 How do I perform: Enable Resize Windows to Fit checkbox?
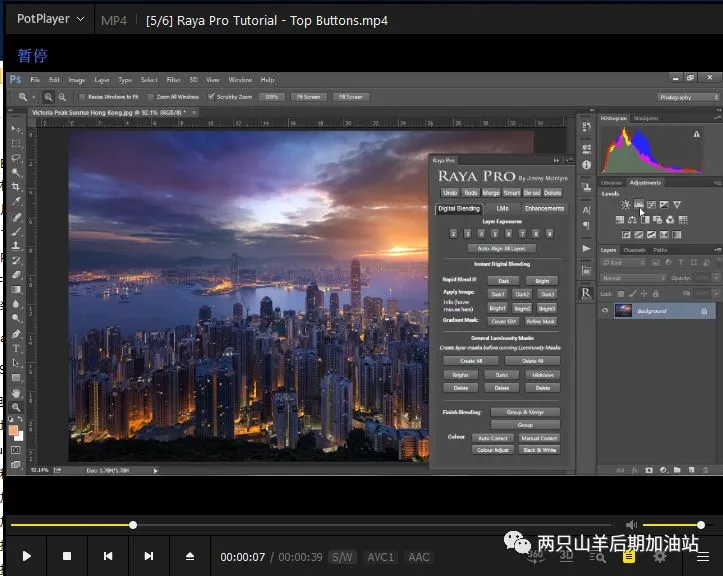(82, 97)
